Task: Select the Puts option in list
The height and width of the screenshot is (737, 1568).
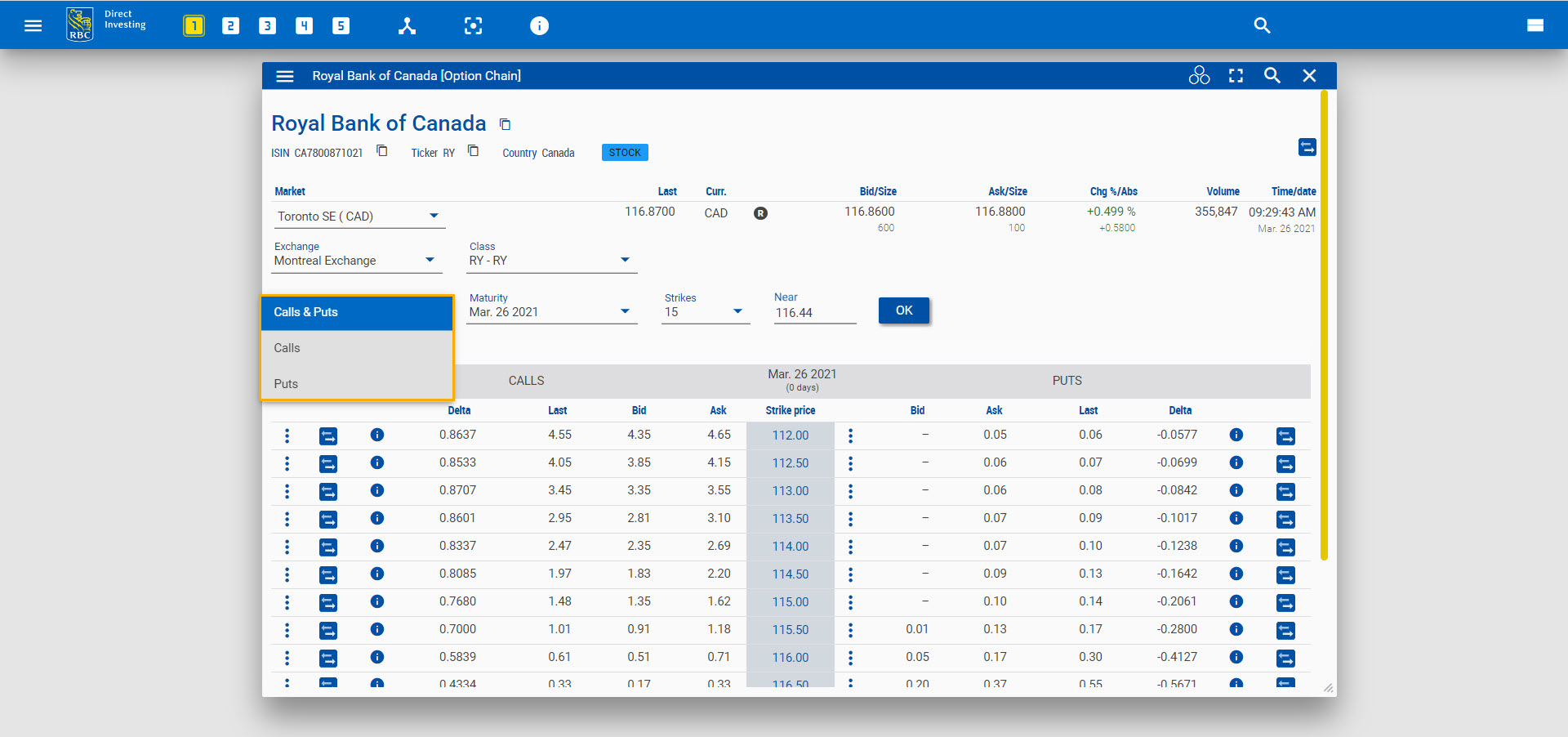Action: click(x=357, y=383)
